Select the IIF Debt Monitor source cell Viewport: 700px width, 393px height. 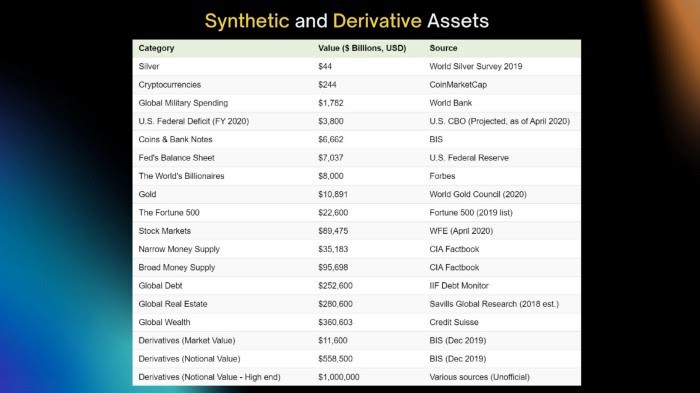459,286
